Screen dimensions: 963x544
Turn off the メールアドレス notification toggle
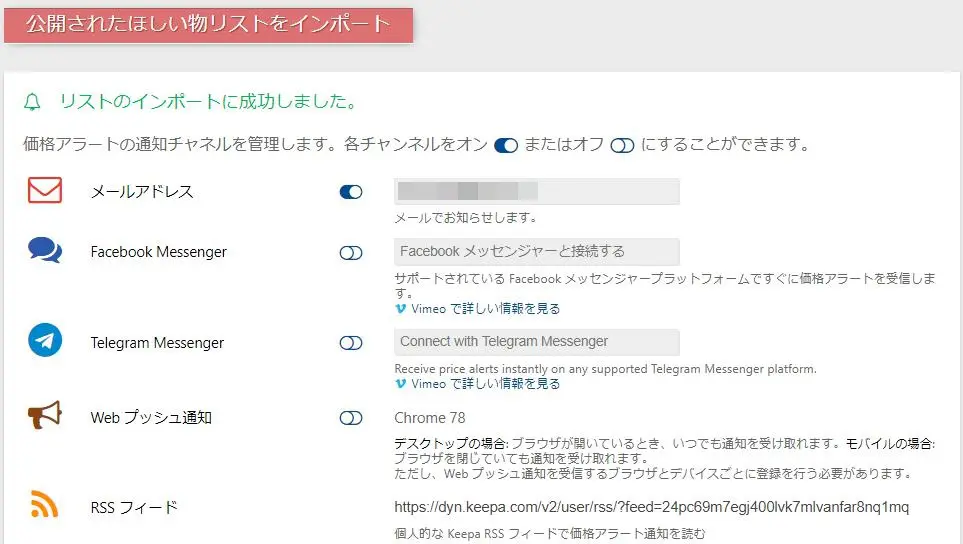coord(351,192)
